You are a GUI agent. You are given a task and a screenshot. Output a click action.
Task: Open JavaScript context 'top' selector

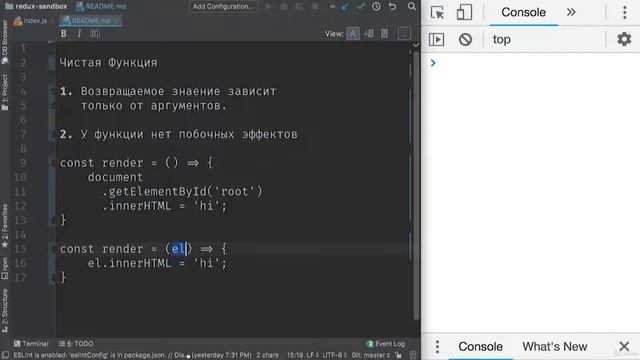543,40
